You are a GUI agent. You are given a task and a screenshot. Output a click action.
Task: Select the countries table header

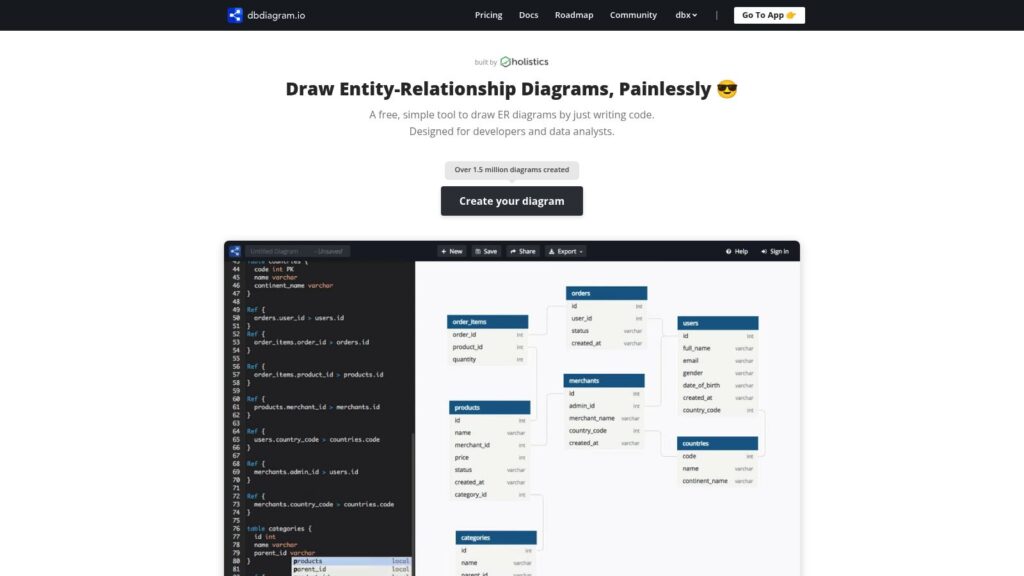click(x=718, y=443)
